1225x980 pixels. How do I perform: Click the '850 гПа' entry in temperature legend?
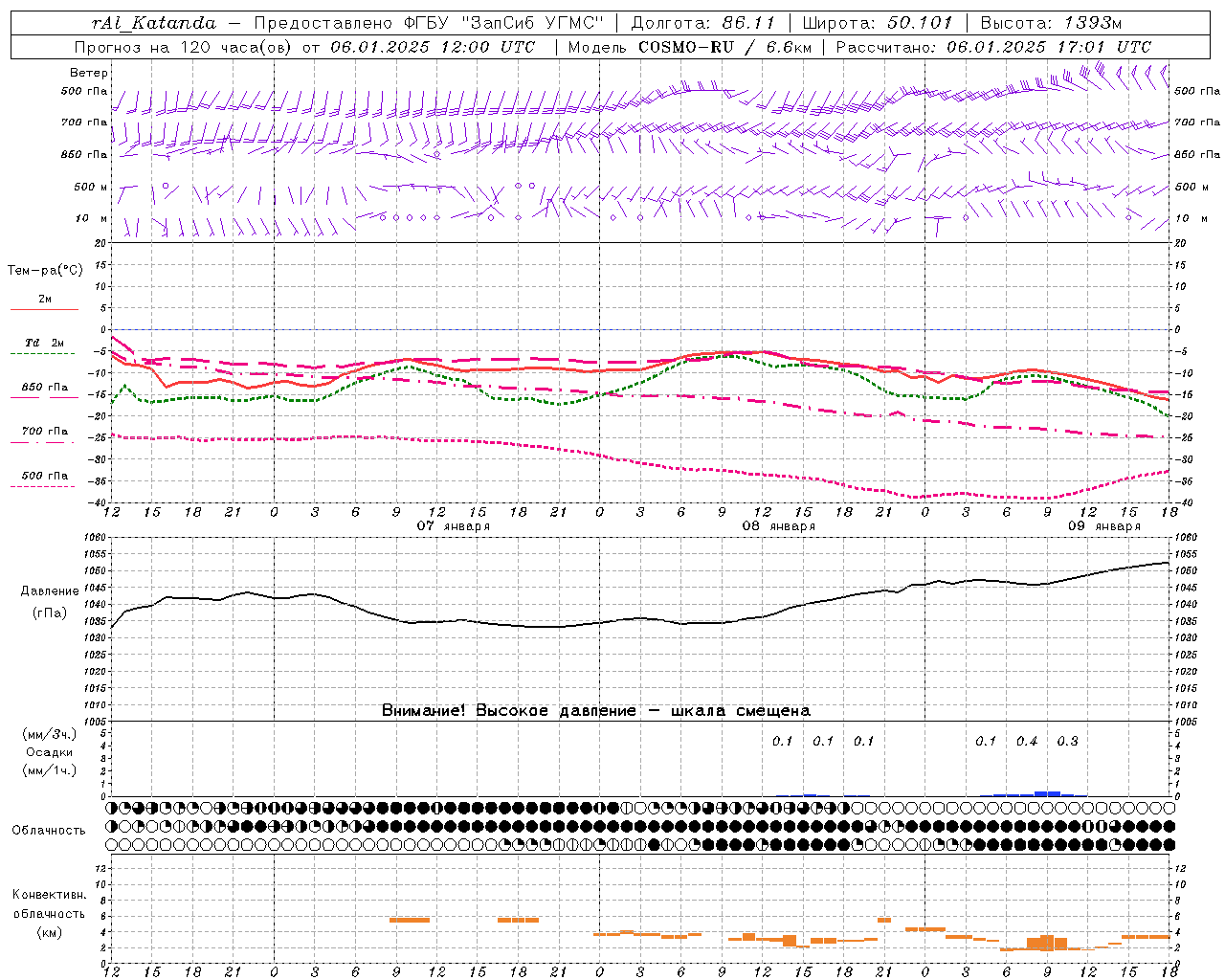[x=45, y=388]
